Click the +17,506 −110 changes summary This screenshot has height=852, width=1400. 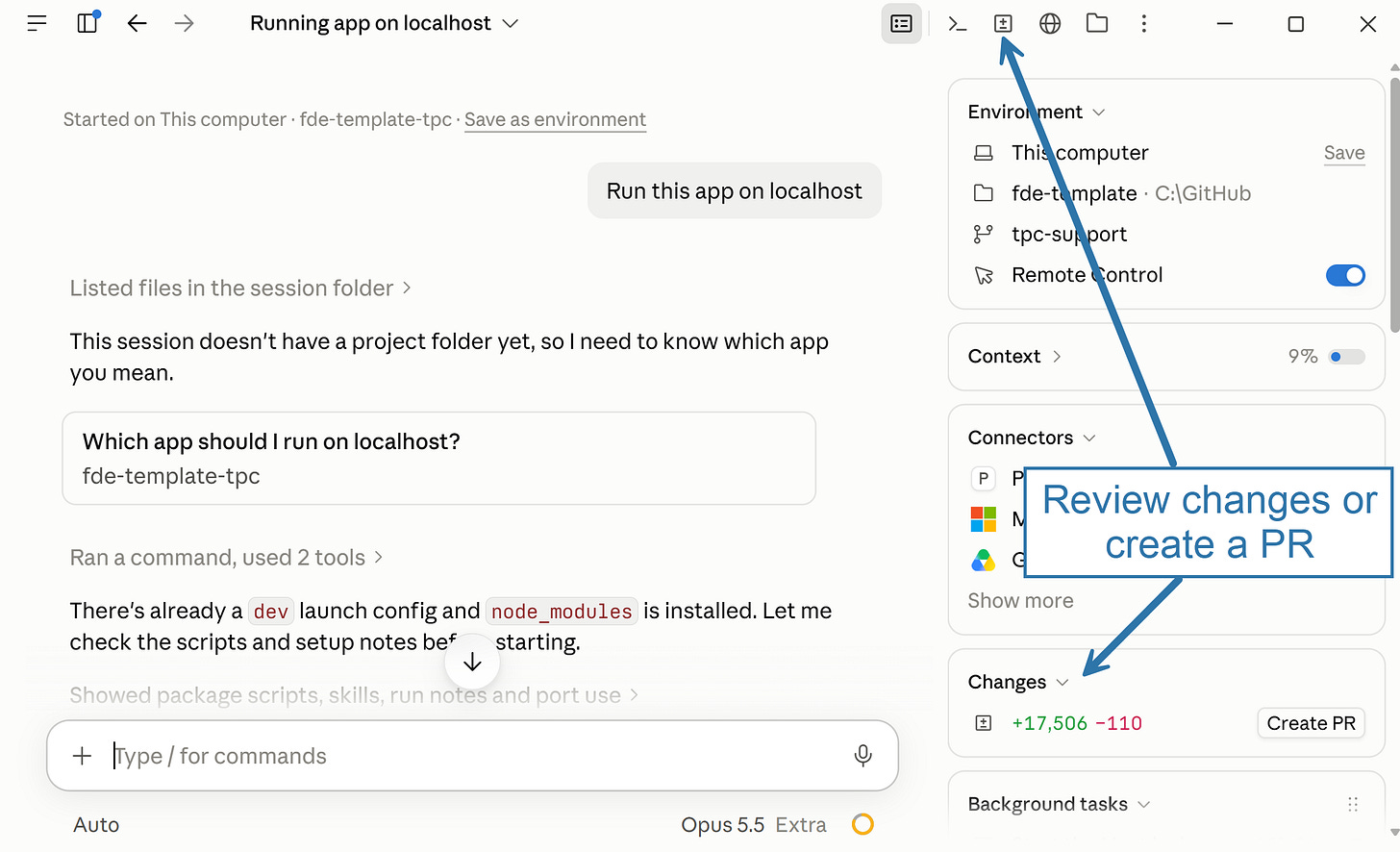1077,723
